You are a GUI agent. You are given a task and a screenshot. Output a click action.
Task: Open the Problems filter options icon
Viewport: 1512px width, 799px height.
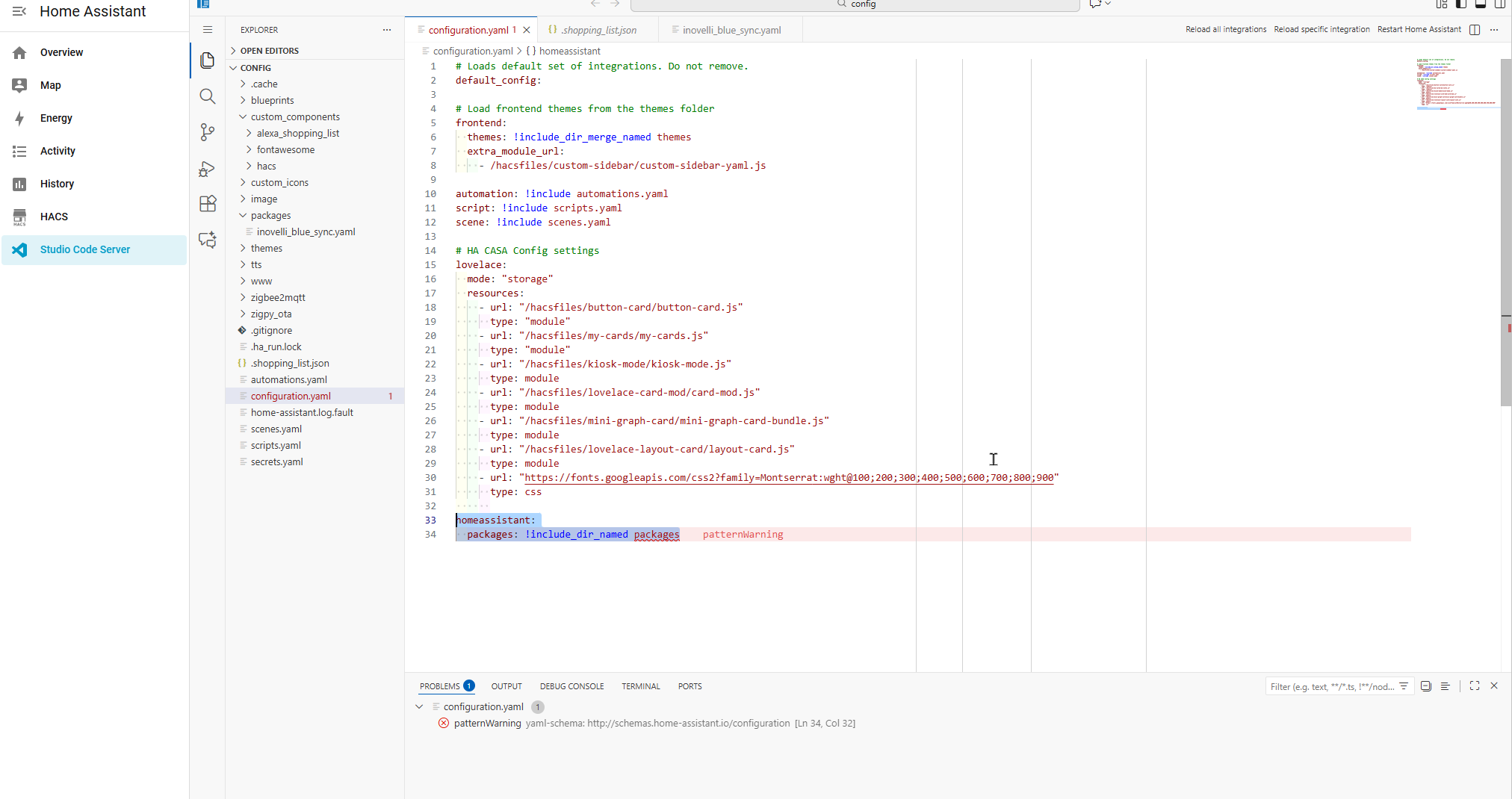[x=1404, y=686]
